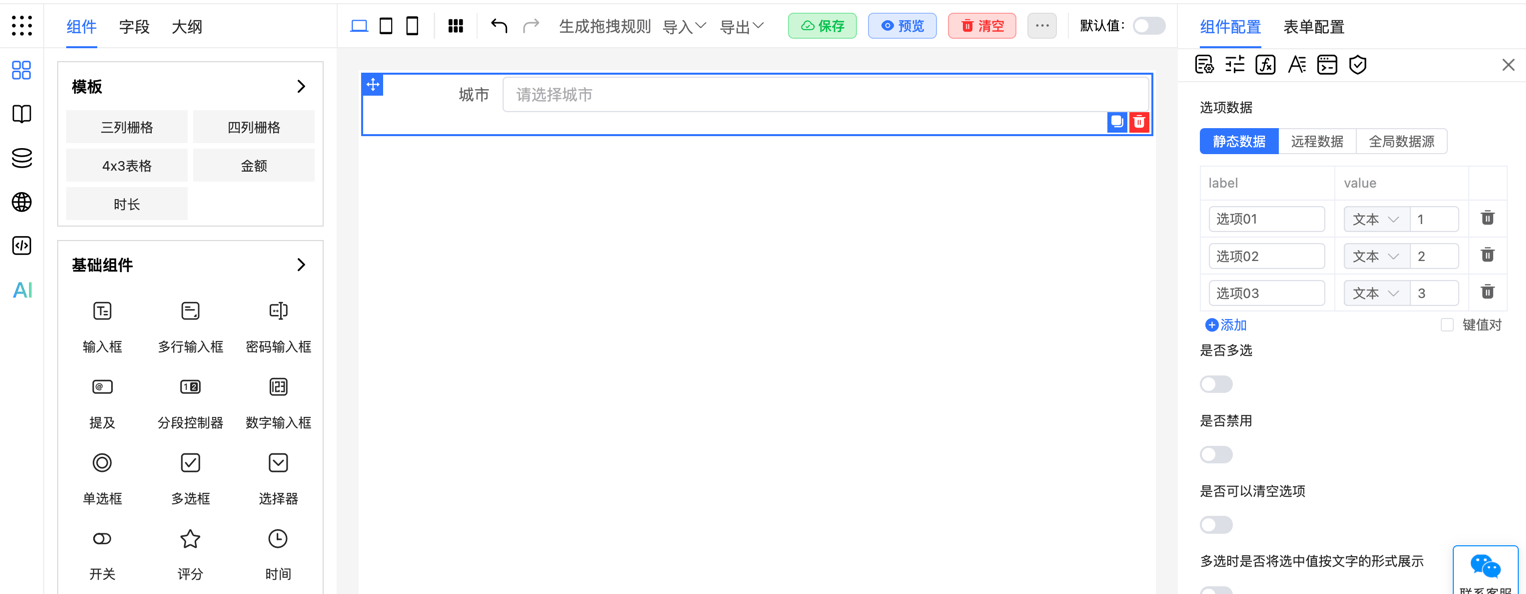Click 添加 to add an option
This screenshot has height=594, width=1526.
coord(1226,325)
